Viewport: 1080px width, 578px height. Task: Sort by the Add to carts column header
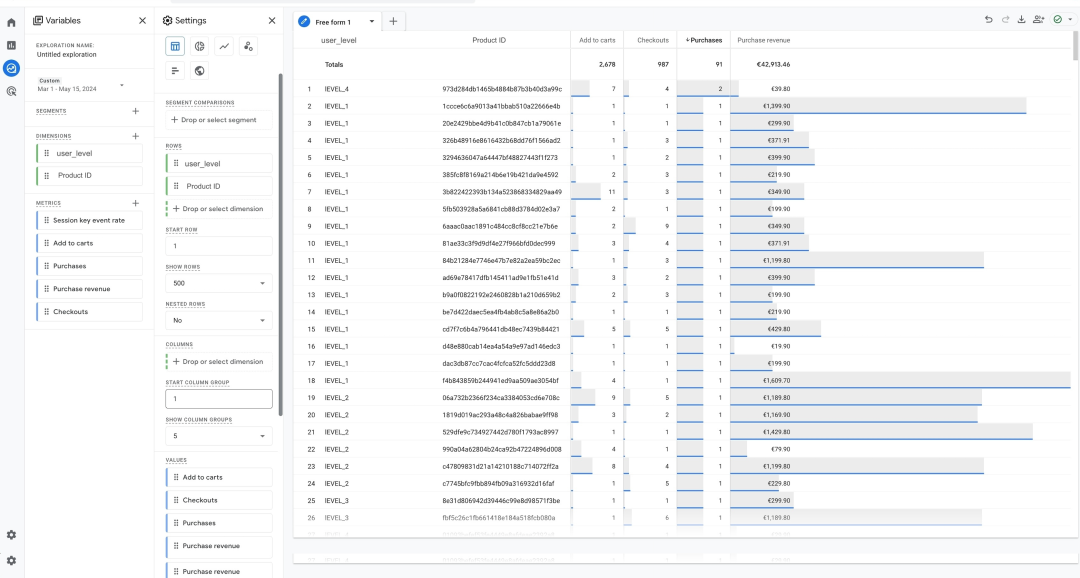(x=597, y=40)
